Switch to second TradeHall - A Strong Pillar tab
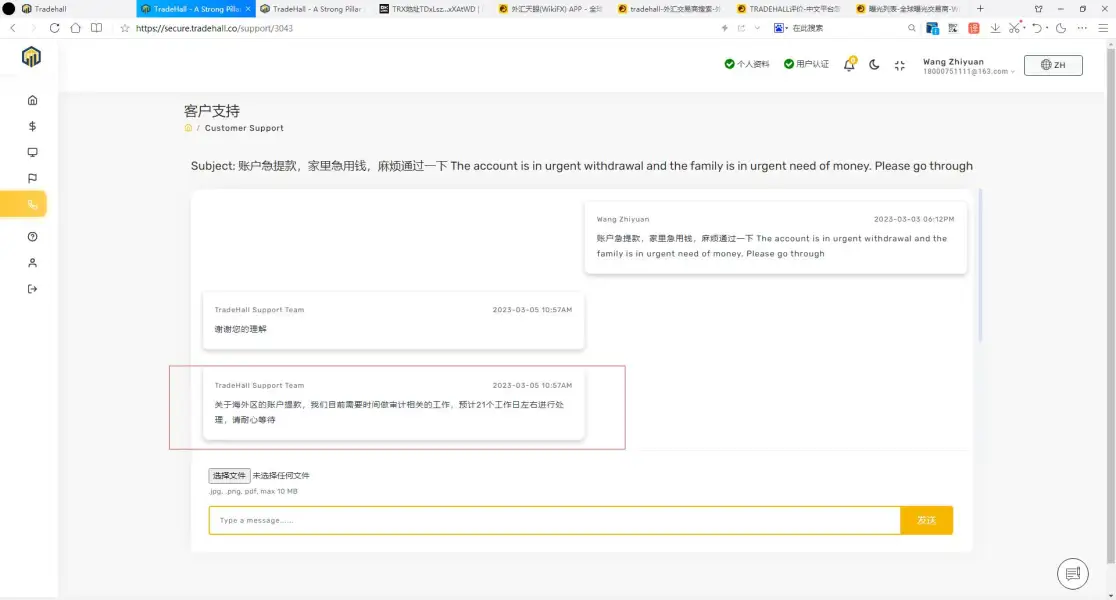 313,9
